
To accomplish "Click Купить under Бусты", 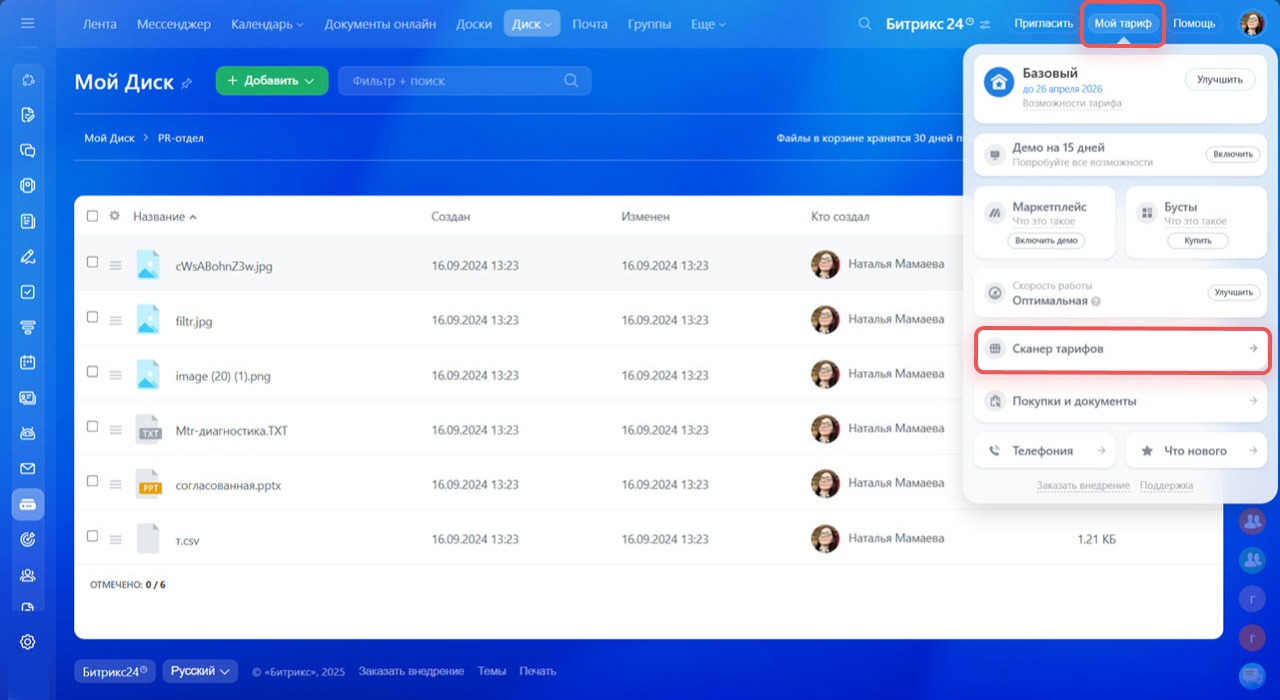I will 1197,241.
